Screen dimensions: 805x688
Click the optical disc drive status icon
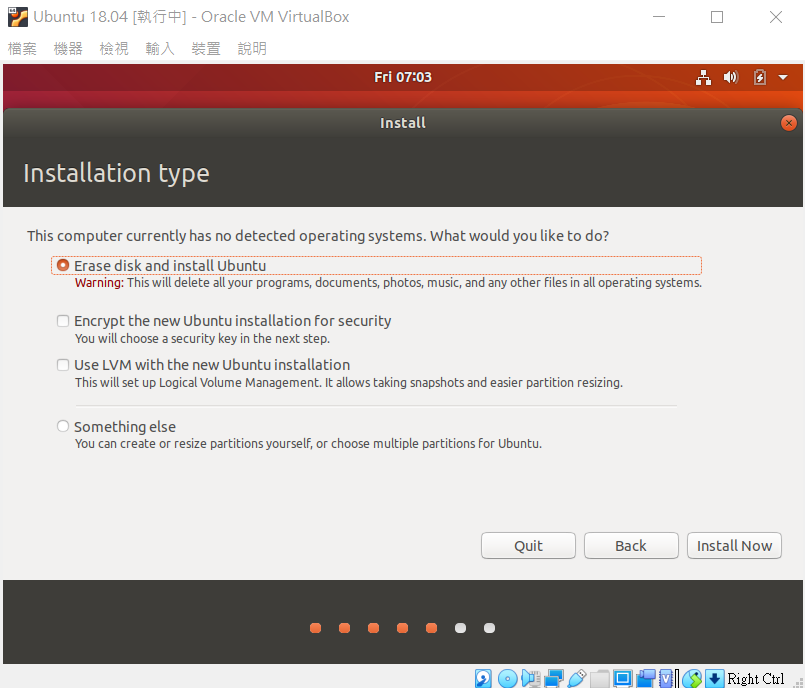tap(507, 678)
